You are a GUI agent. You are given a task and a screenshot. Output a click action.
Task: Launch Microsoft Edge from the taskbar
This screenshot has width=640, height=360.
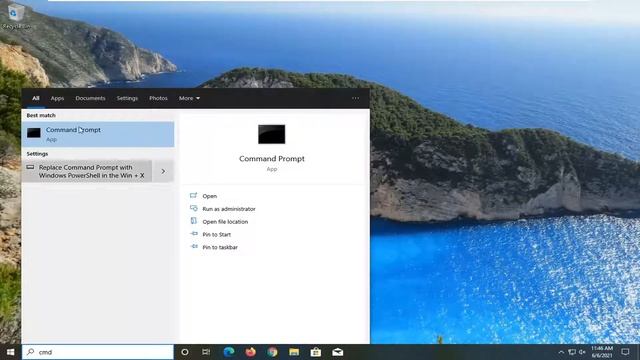coord(229,352)
